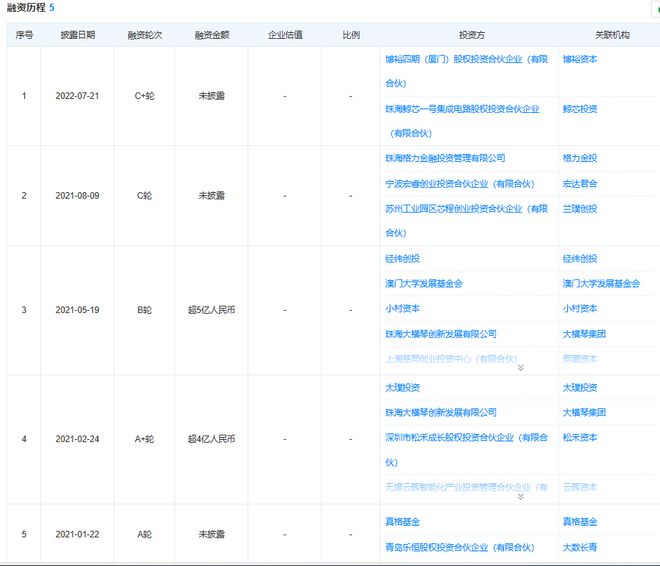Viewport: 660px width, 566px height.
Task: Select the amount 超5亿人民币
Action: 211,310
